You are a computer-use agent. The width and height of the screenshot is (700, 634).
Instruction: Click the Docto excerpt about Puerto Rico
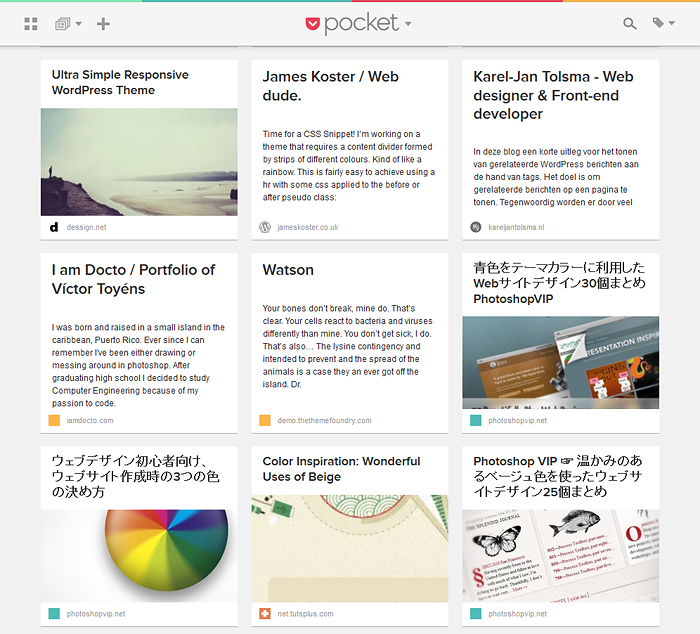pos(138,365)
